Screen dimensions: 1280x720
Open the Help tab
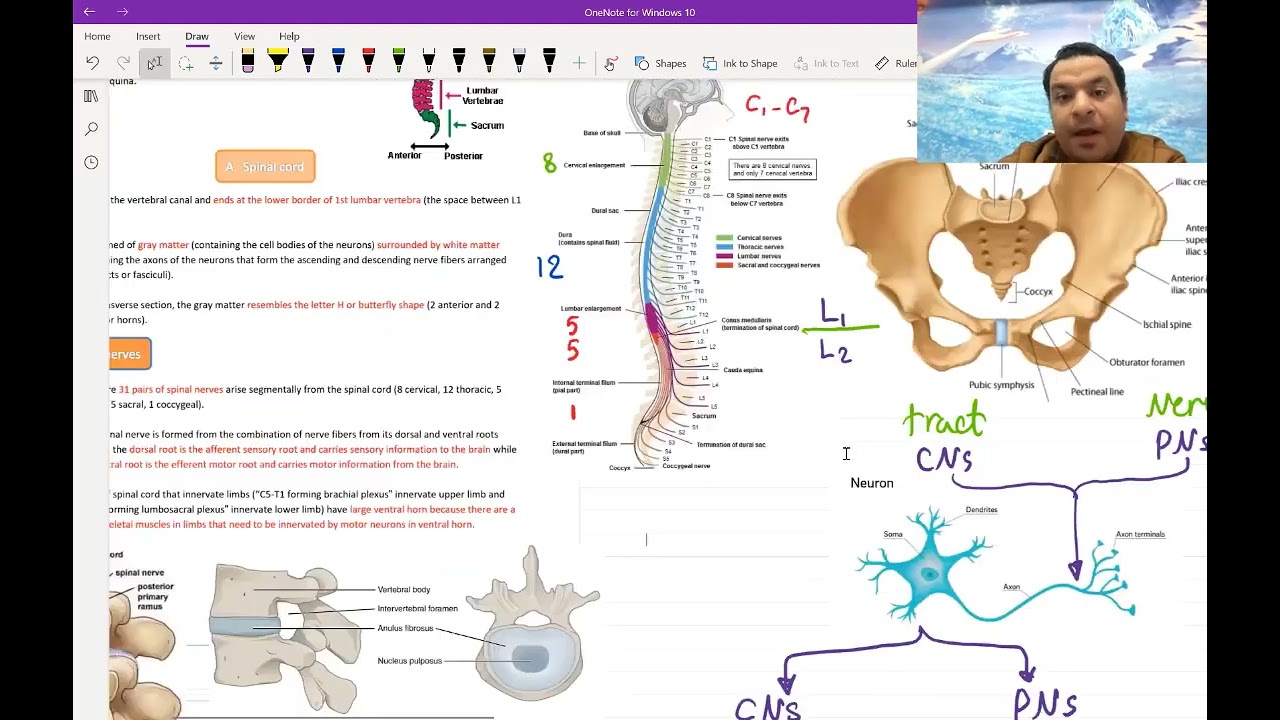pos(289,36)
